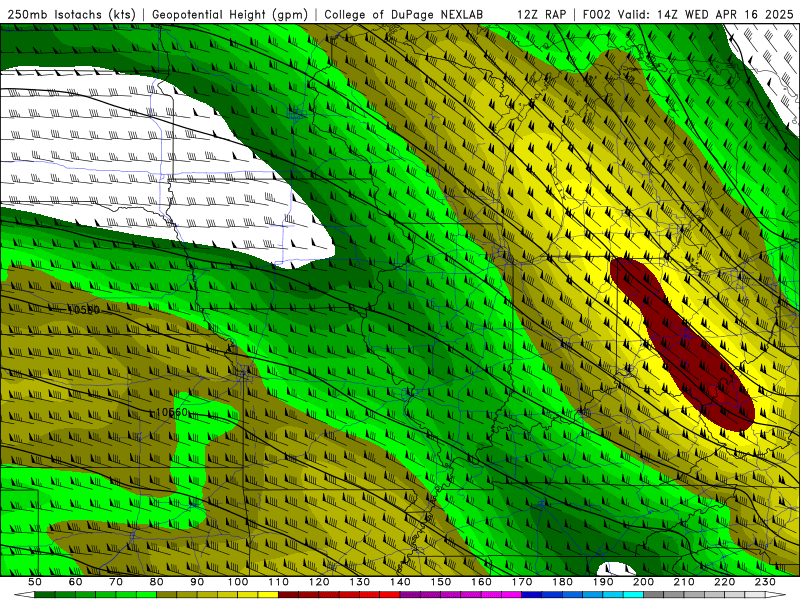Image resolution: width=800 pixels, height=600 pixels.
Task: Click the '12Z RAP' model run label
Action: point(541,14)
